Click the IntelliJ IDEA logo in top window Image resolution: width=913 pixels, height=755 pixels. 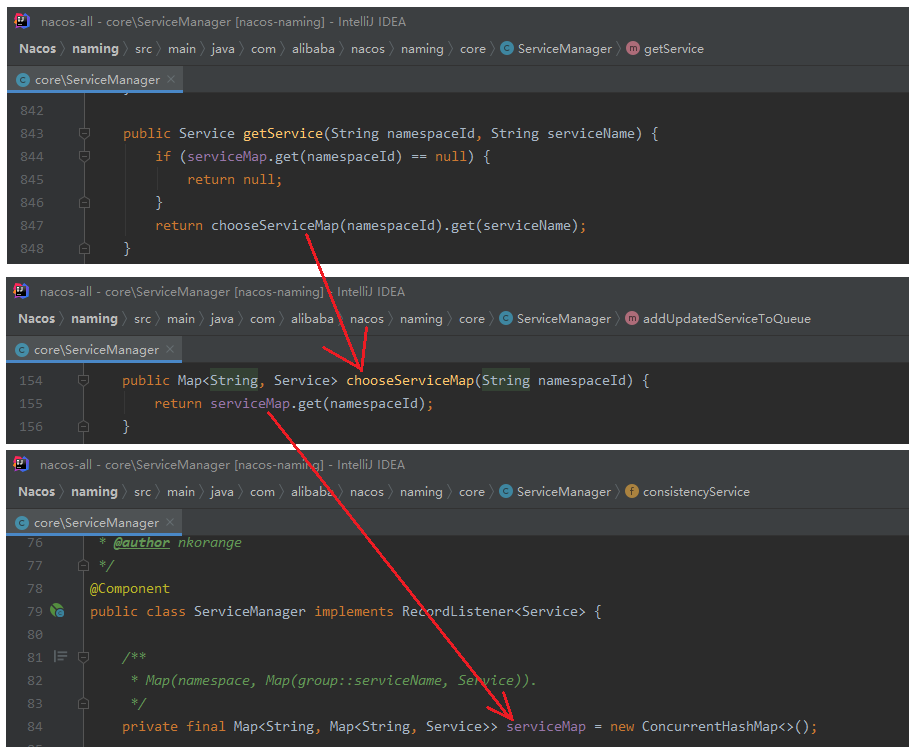click(22, 21)
